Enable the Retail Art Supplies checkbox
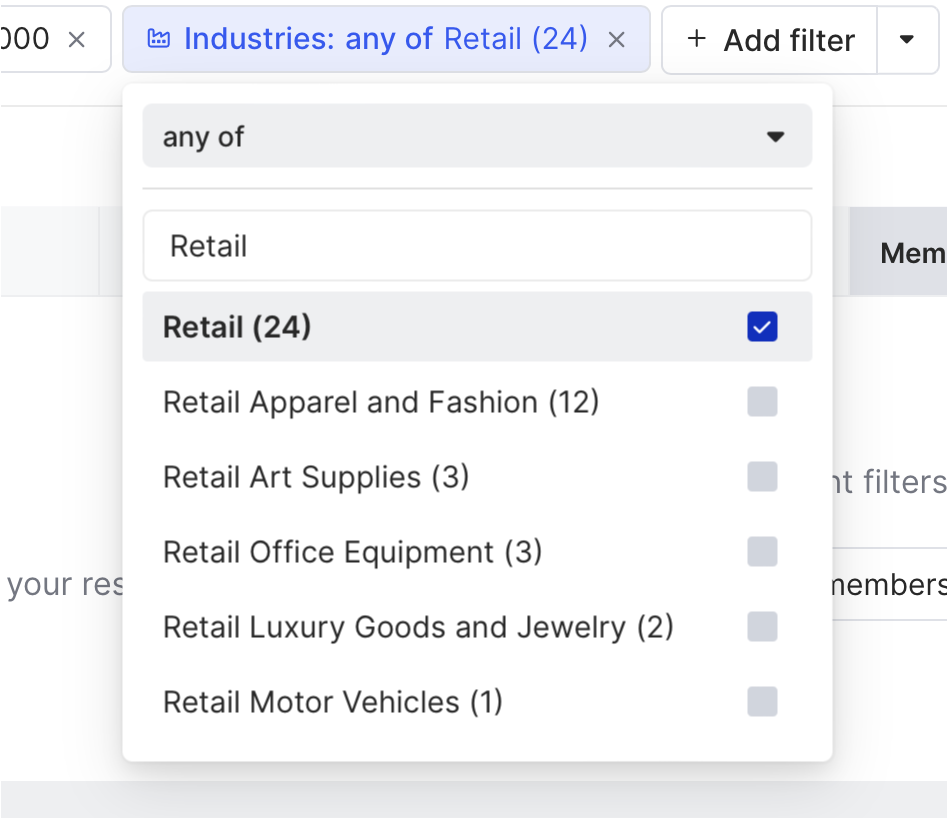Image resolution: width=947 pixels, height=818 pixels. [762, 477]
